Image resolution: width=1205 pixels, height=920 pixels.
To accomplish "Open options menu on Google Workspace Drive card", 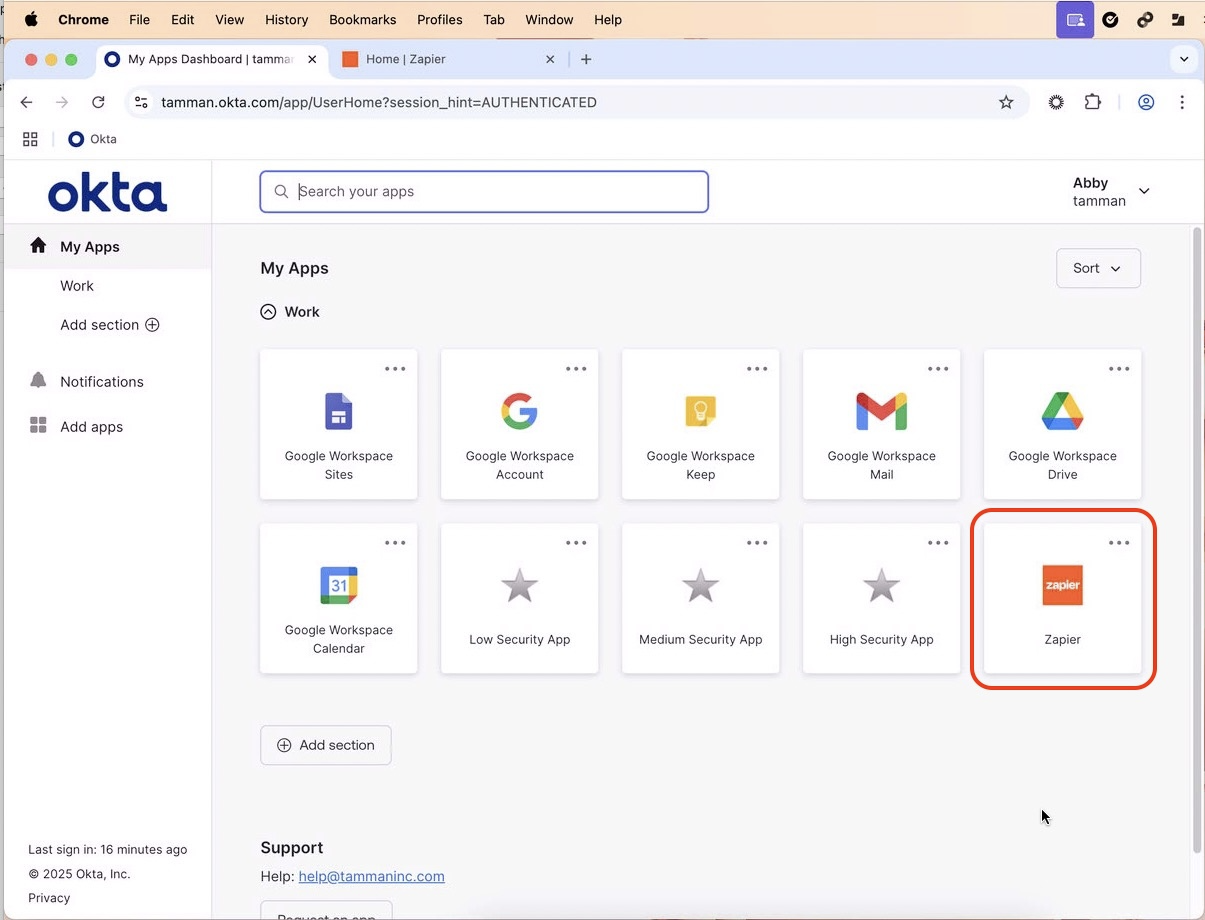I will (1119, 369).
